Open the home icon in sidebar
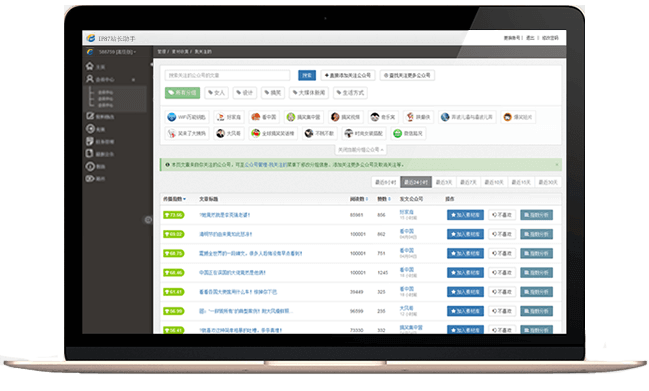This screenshot has width=649, height=391. [90, 66]
